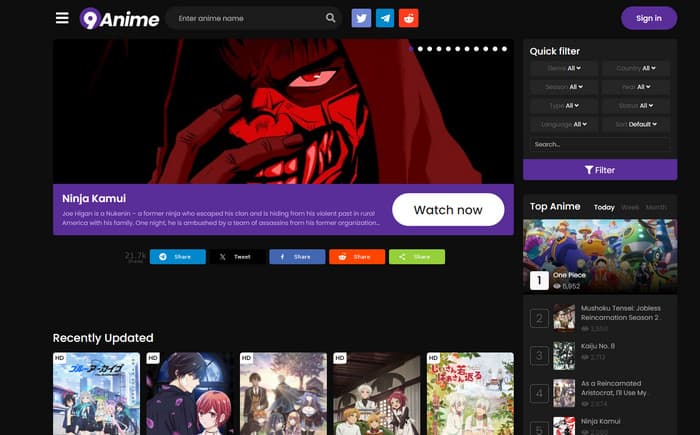
Task: Click the Watch now button
Action: [448, 210]
